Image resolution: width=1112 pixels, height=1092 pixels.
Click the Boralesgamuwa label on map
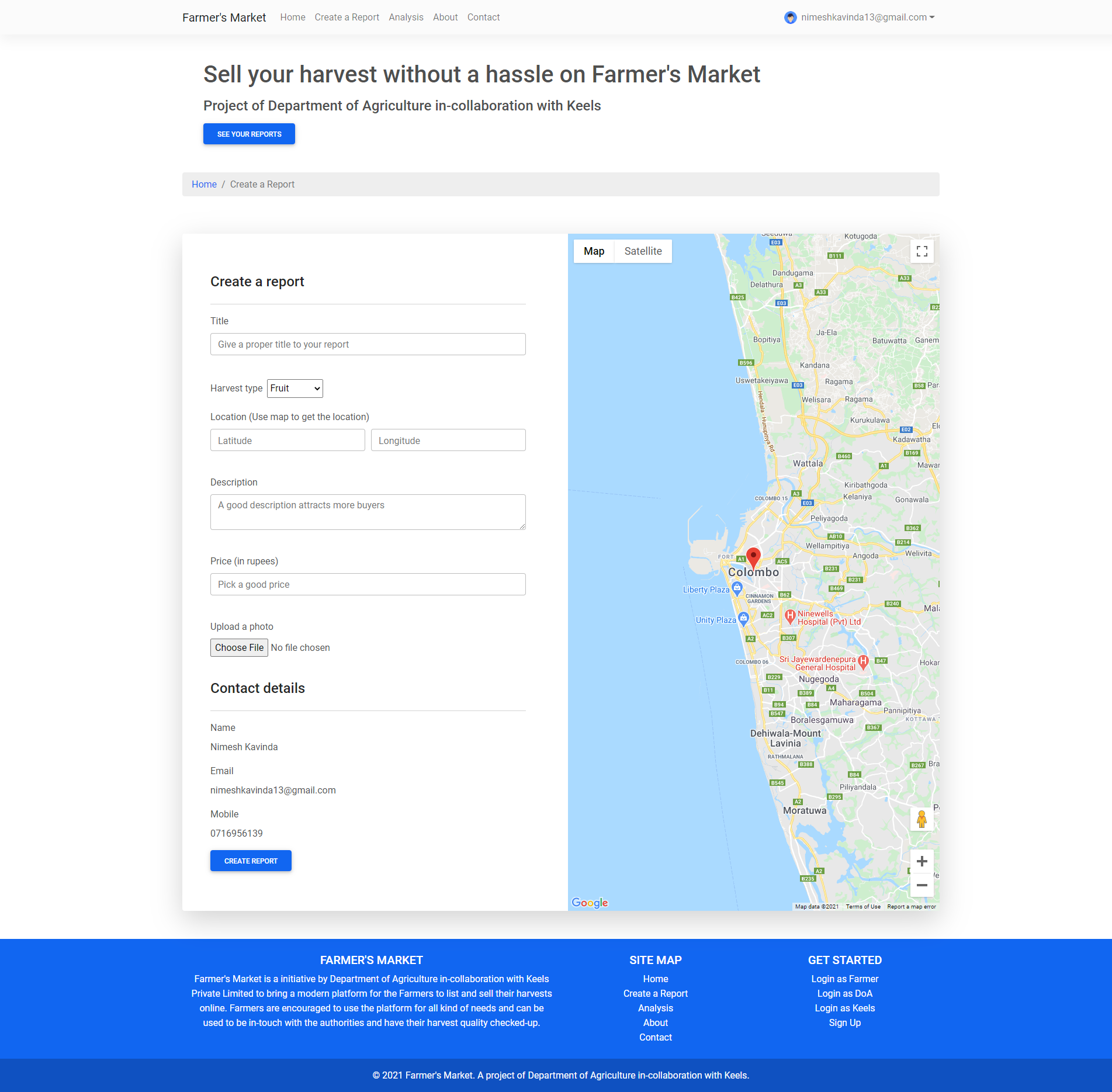point(822,720)
